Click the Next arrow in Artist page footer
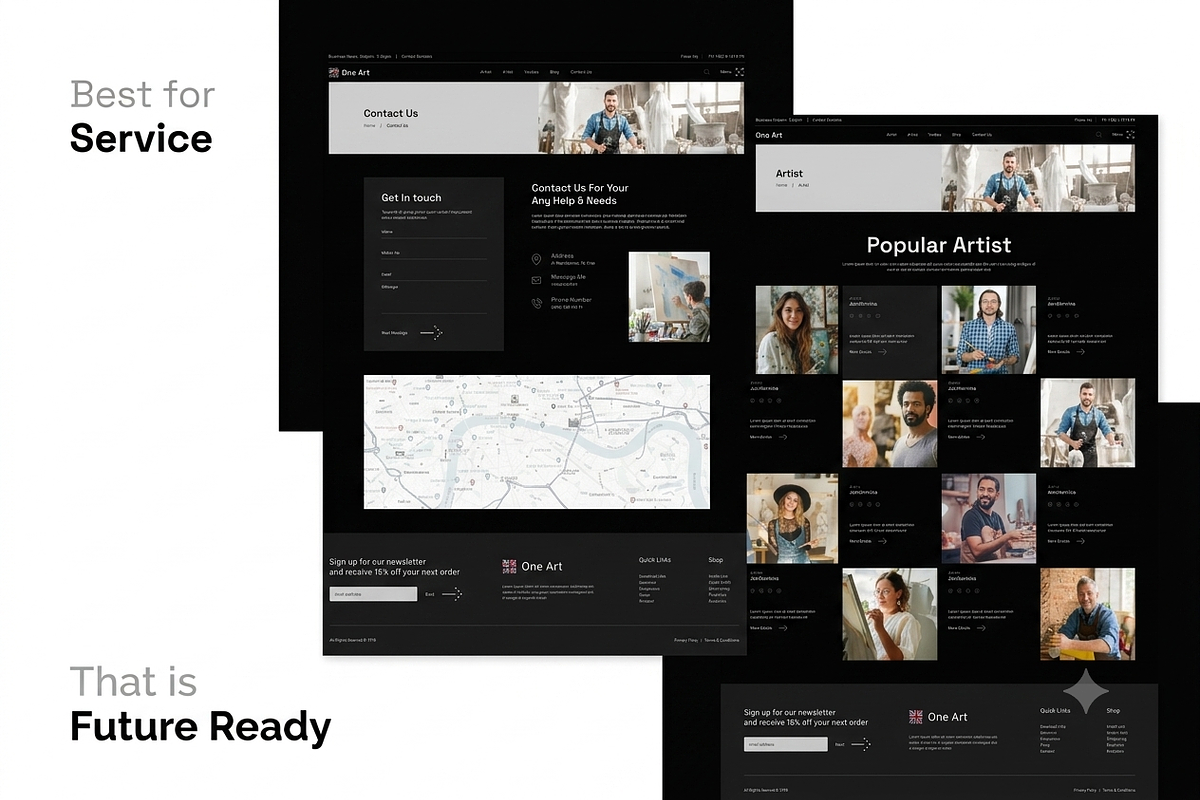Image resolution: width=1200 pixels, height=800 pixels. point(861,744)
